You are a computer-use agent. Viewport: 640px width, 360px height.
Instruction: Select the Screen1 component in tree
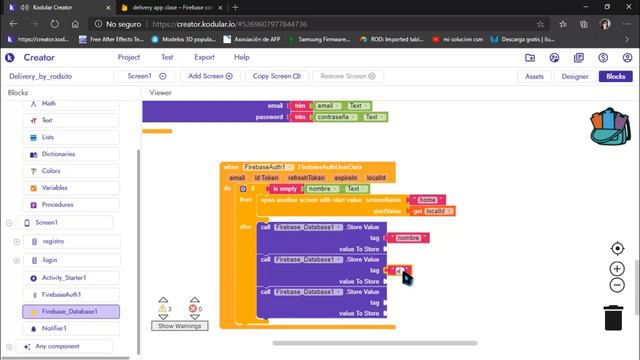pos(64,222)
